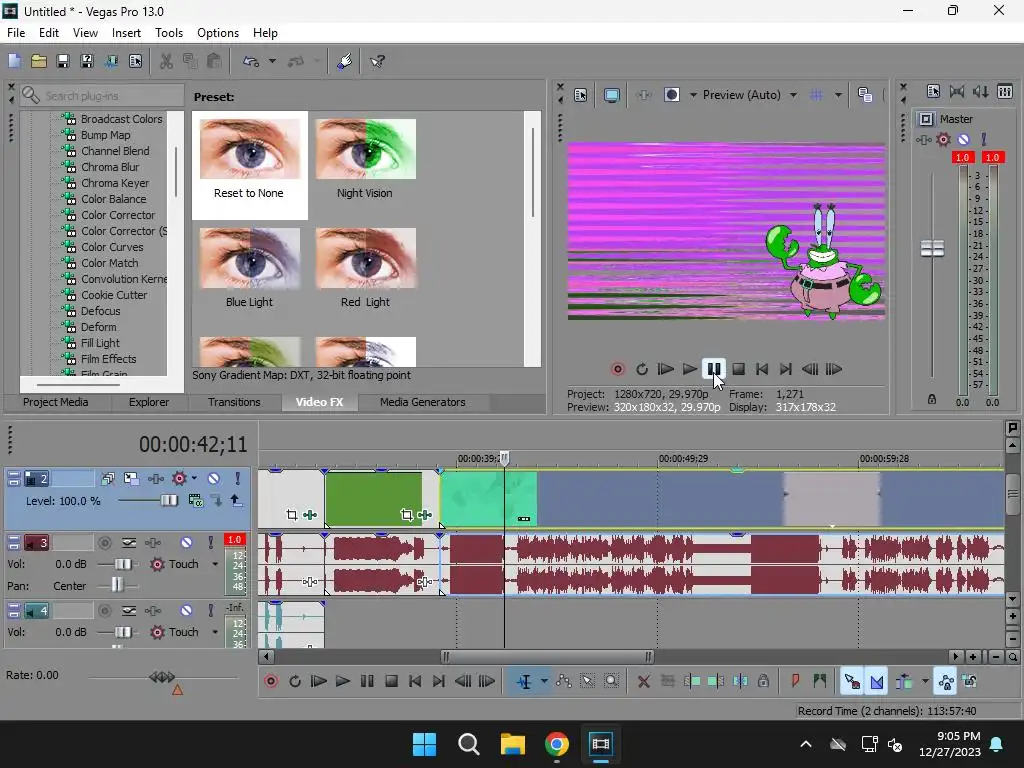Mute audio track 3

click(x=186, y=542)
